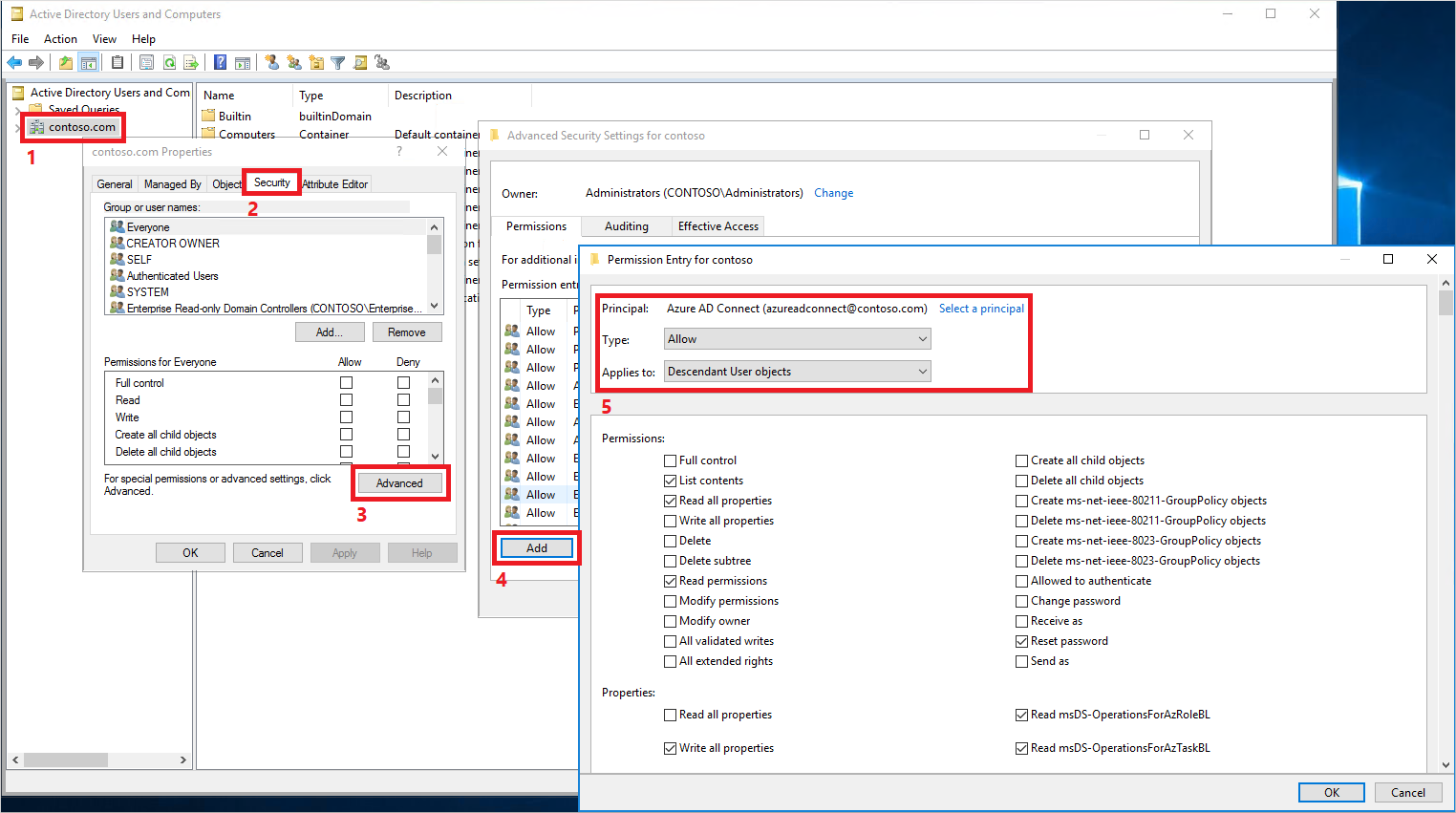Click the Permission Entry vertical scrollbar

coord(1445,525)
